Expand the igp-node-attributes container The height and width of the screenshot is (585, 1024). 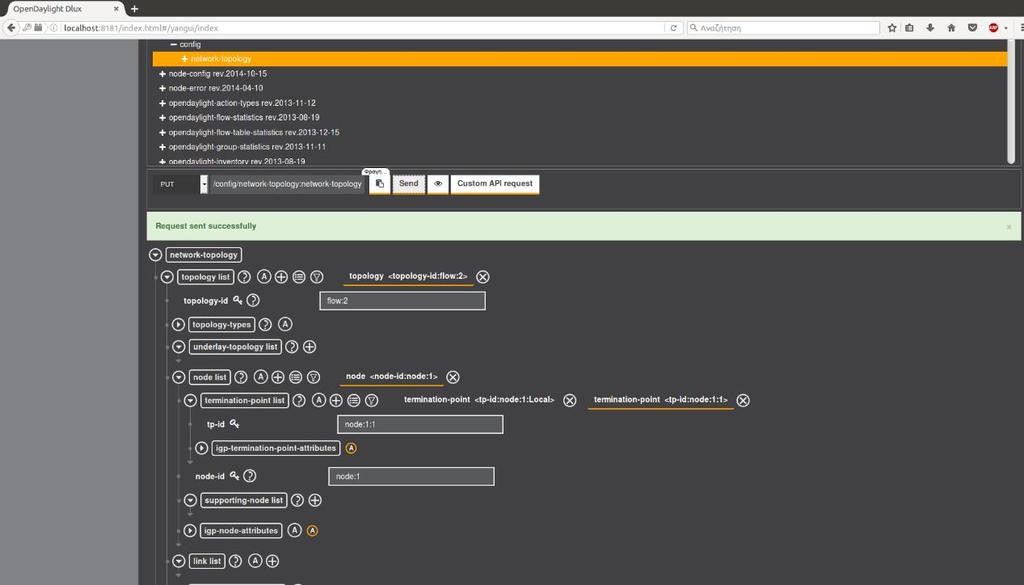[x=190, y=530]
